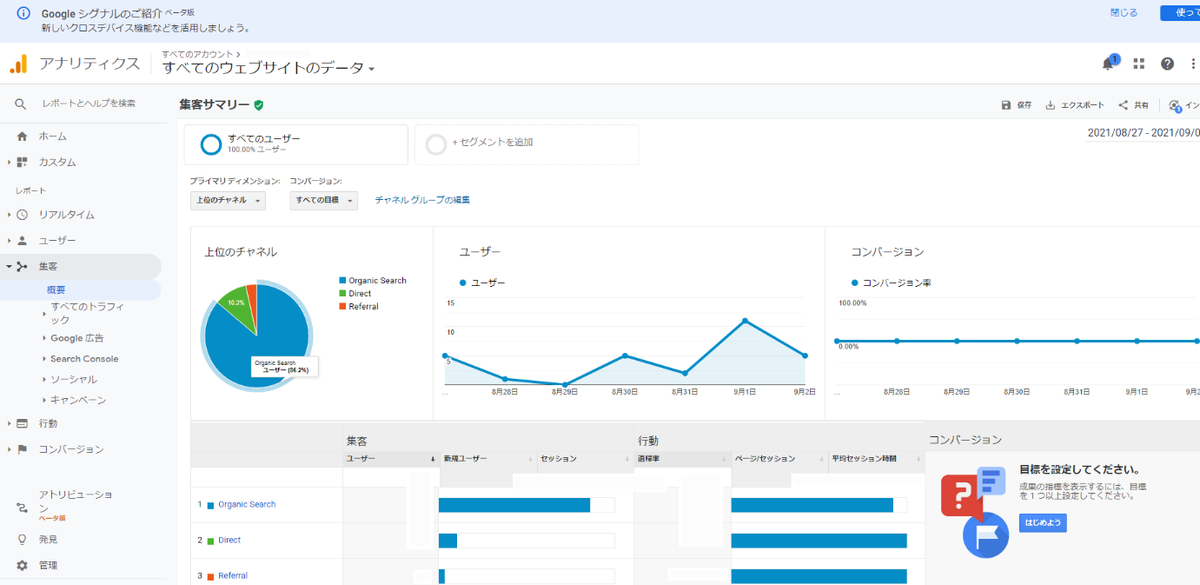Expand the Google 広告 submenu
Viewport: 1200px width, 585px height.
45,338
